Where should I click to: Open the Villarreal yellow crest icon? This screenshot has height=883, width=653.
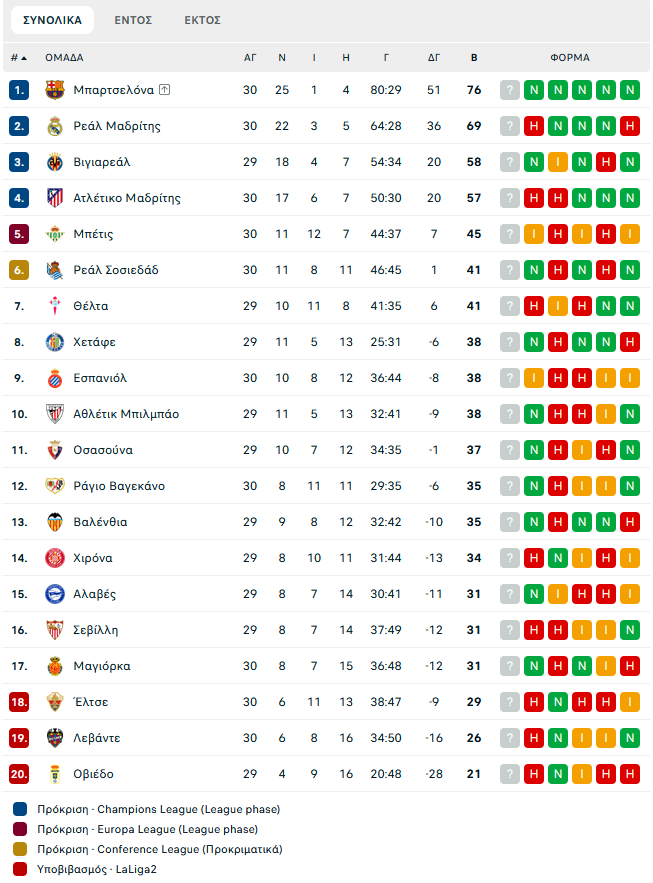[x=55, y=162]
